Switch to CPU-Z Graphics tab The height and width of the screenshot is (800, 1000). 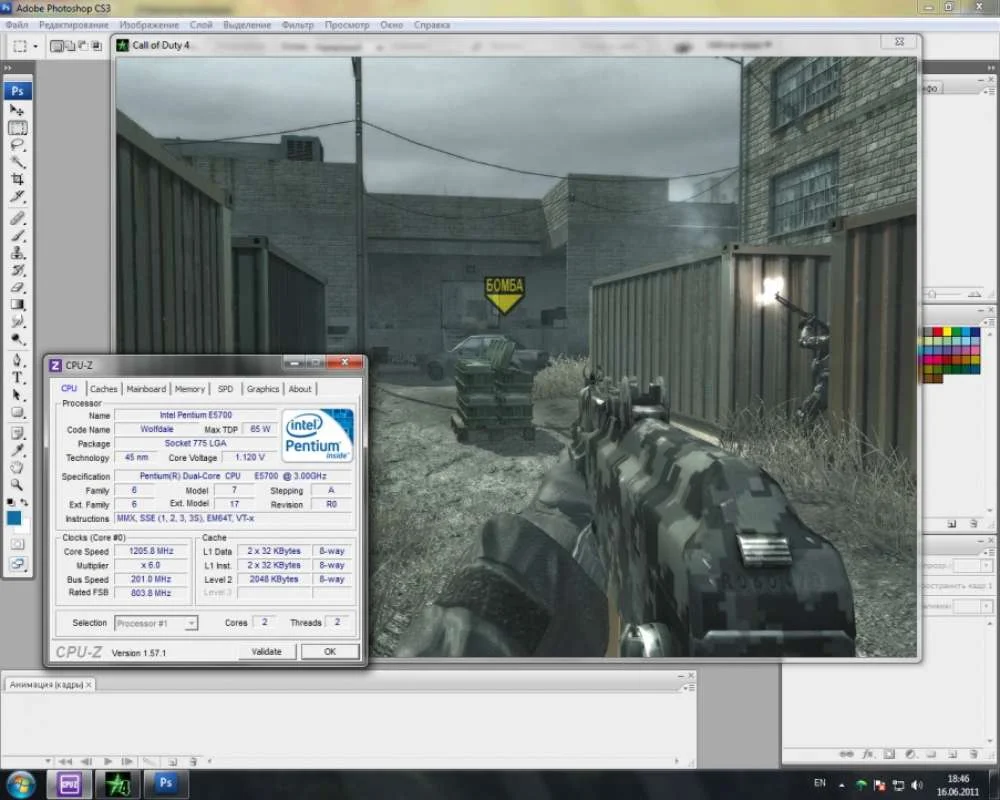click(x=263, y=389)
